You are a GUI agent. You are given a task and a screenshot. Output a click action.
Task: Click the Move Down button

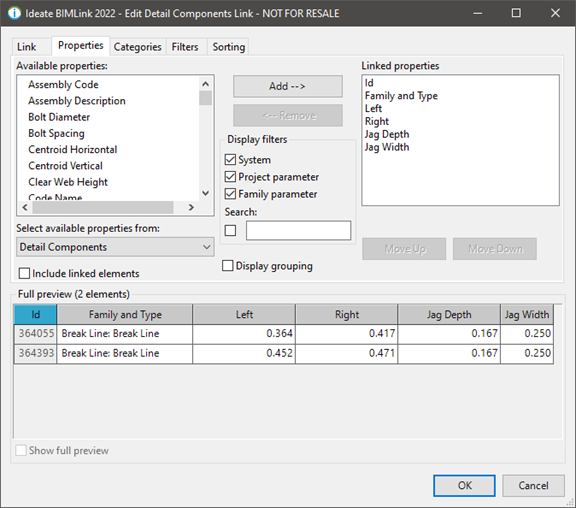click(x=495, y=249)
